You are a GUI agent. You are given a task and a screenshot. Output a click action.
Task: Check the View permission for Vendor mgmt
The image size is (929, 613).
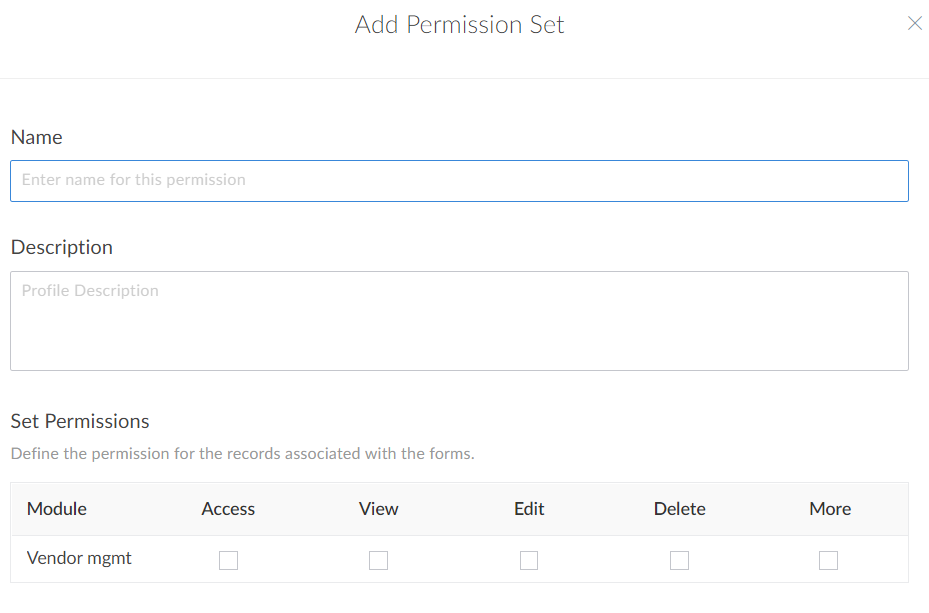click(x=378, y=560)
